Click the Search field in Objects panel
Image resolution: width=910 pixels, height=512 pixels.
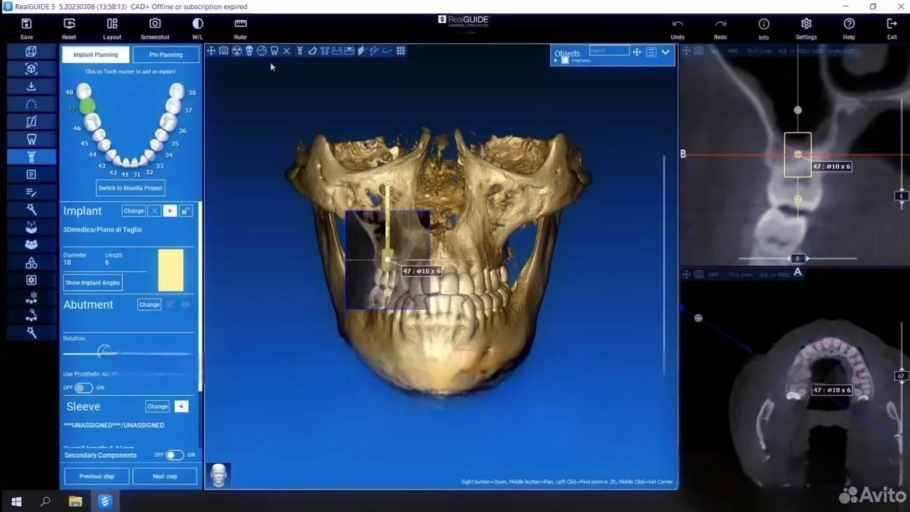pyautogui.click(x=609, y=51)
